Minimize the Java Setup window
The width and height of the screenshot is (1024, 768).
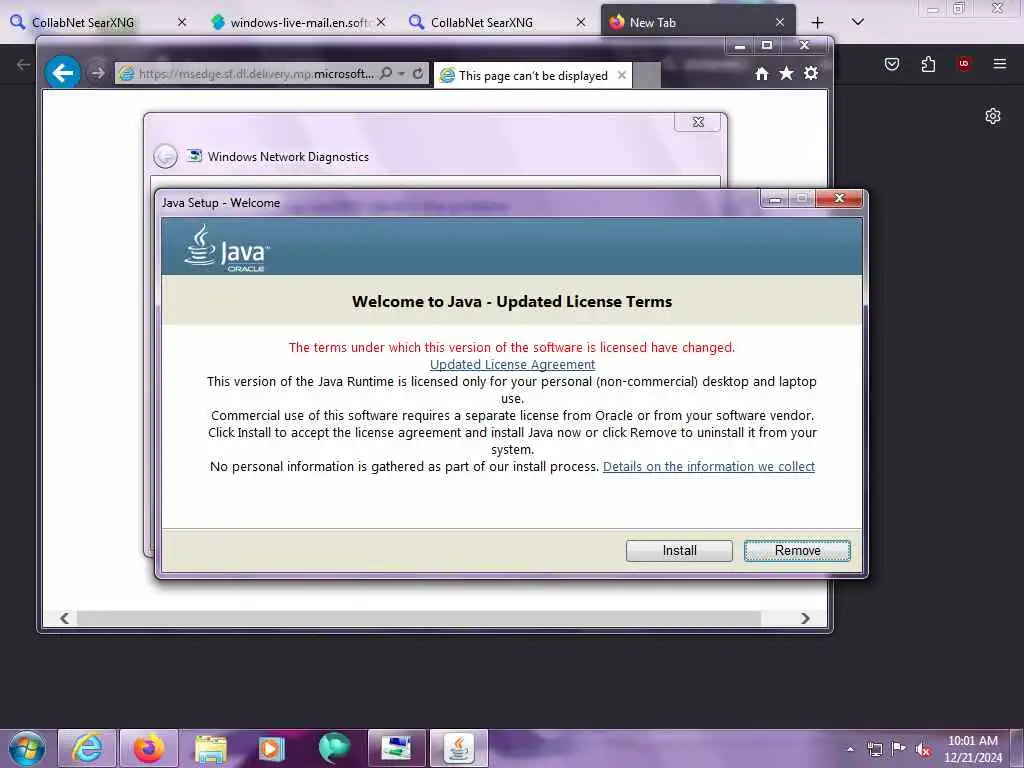tap(775, 199)
